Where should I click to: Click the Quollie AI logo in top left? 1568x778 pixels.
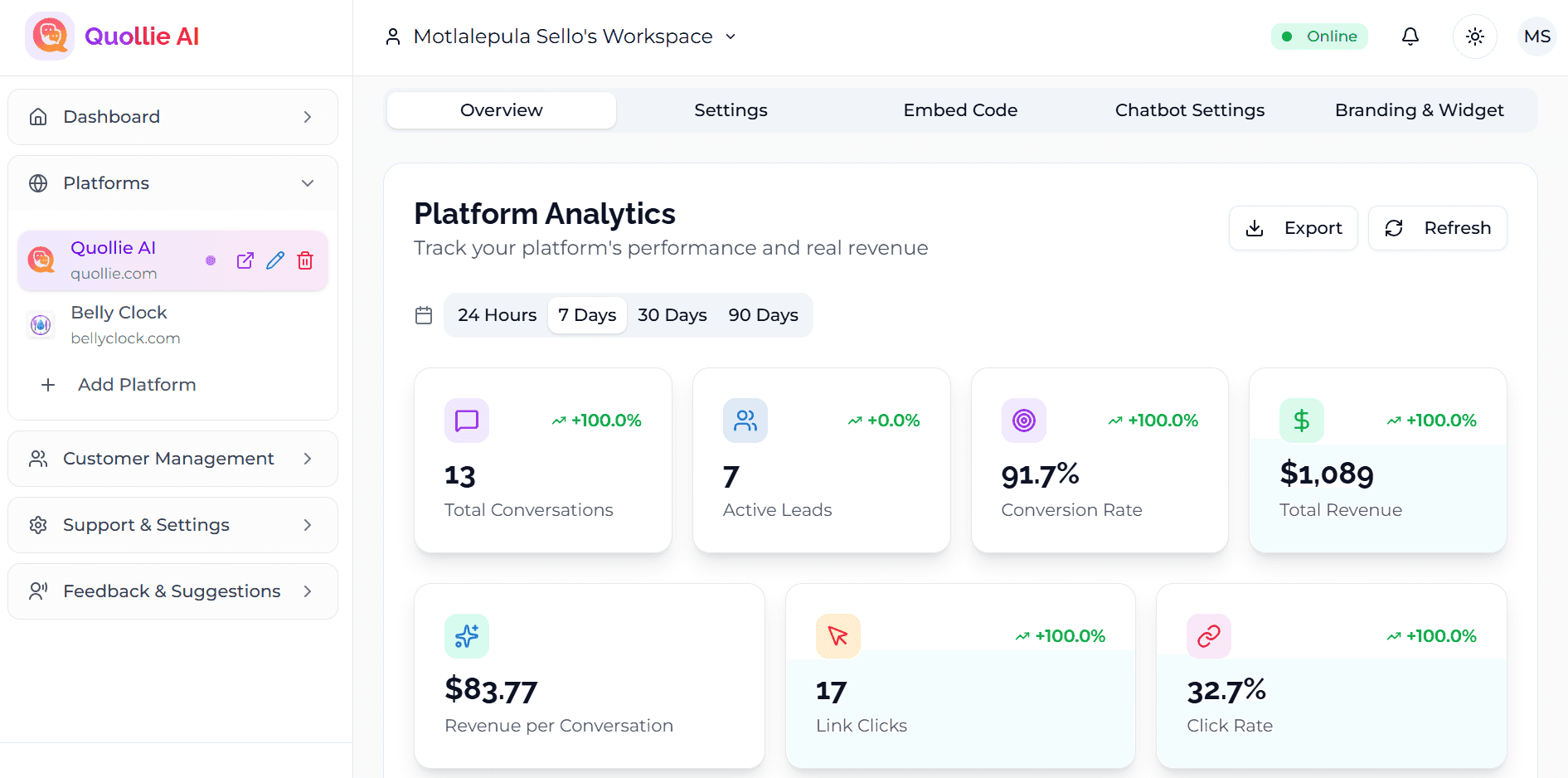pyautogui.click(x=49, y=36)
